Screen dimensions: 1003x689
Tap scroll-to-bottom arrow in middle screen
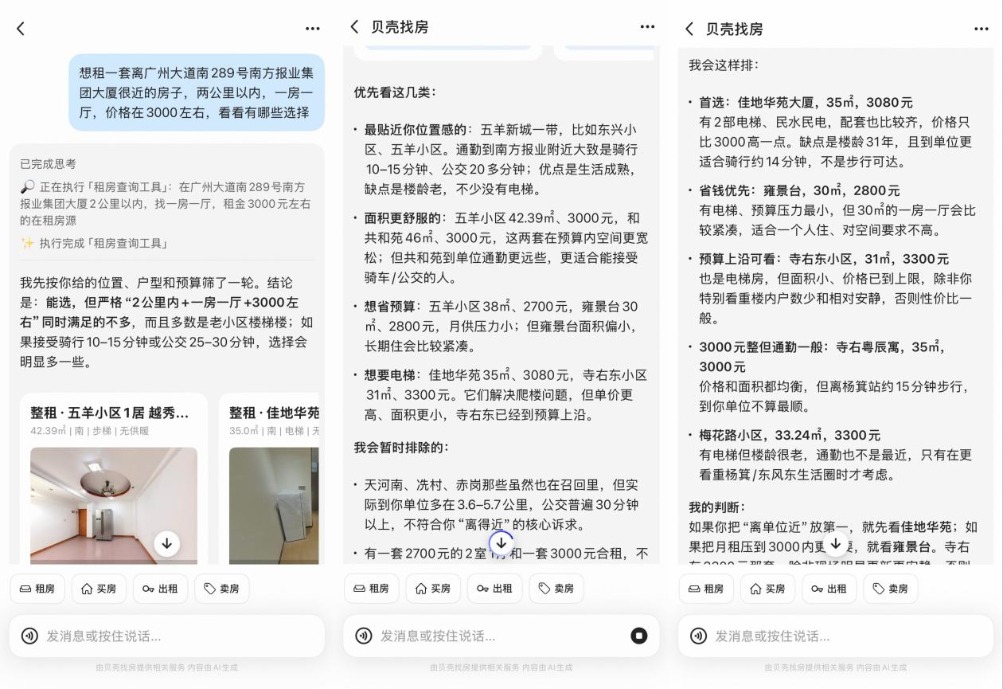click(502, 543)
